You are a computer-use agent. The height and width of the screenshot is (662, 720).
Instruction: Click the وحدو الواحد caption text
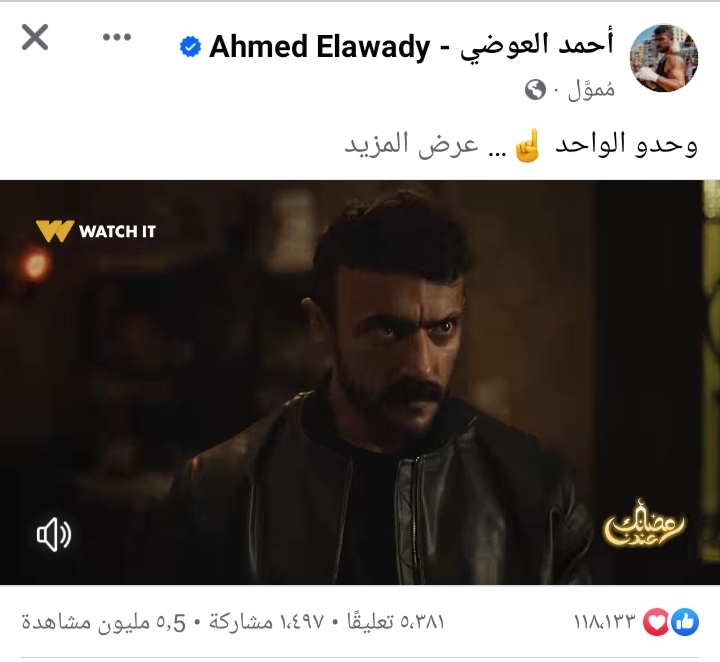(x=626, y=144)
